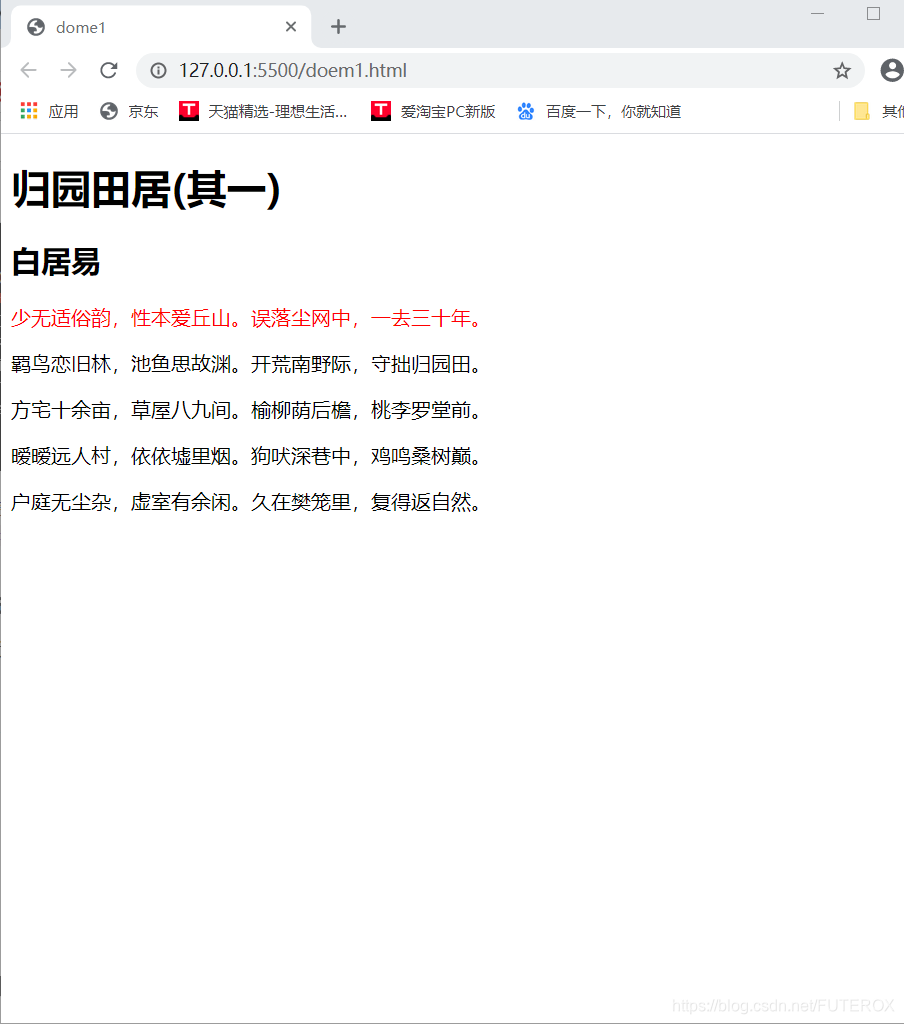Open the 京东 bookmark
Image resolution: width=904 pixels, height=1024 pixels.
click(x=130, y=111)
